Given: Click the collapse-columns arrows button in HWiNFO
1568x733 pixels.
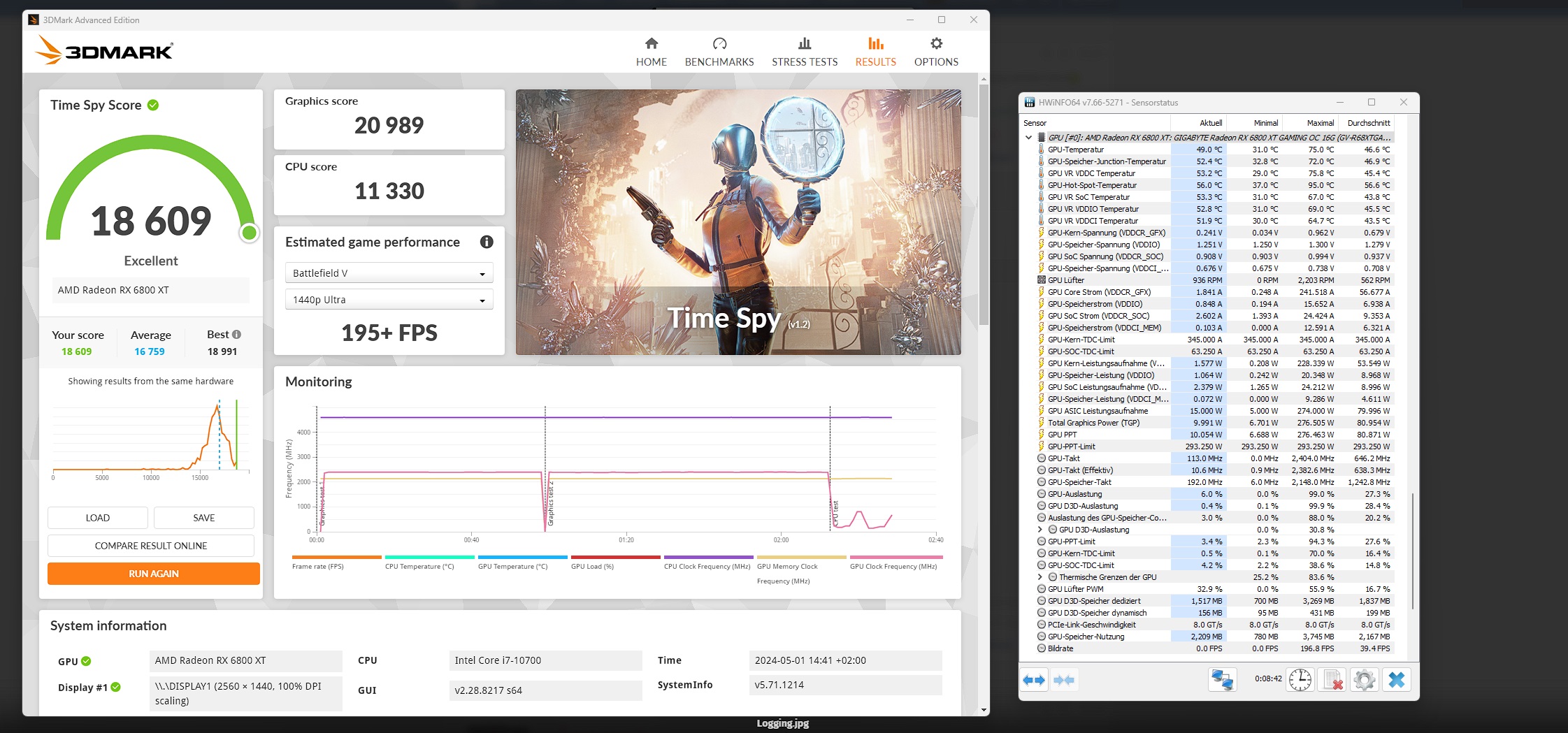Looking at the screenshot, I should click(x=1063, y=680).
